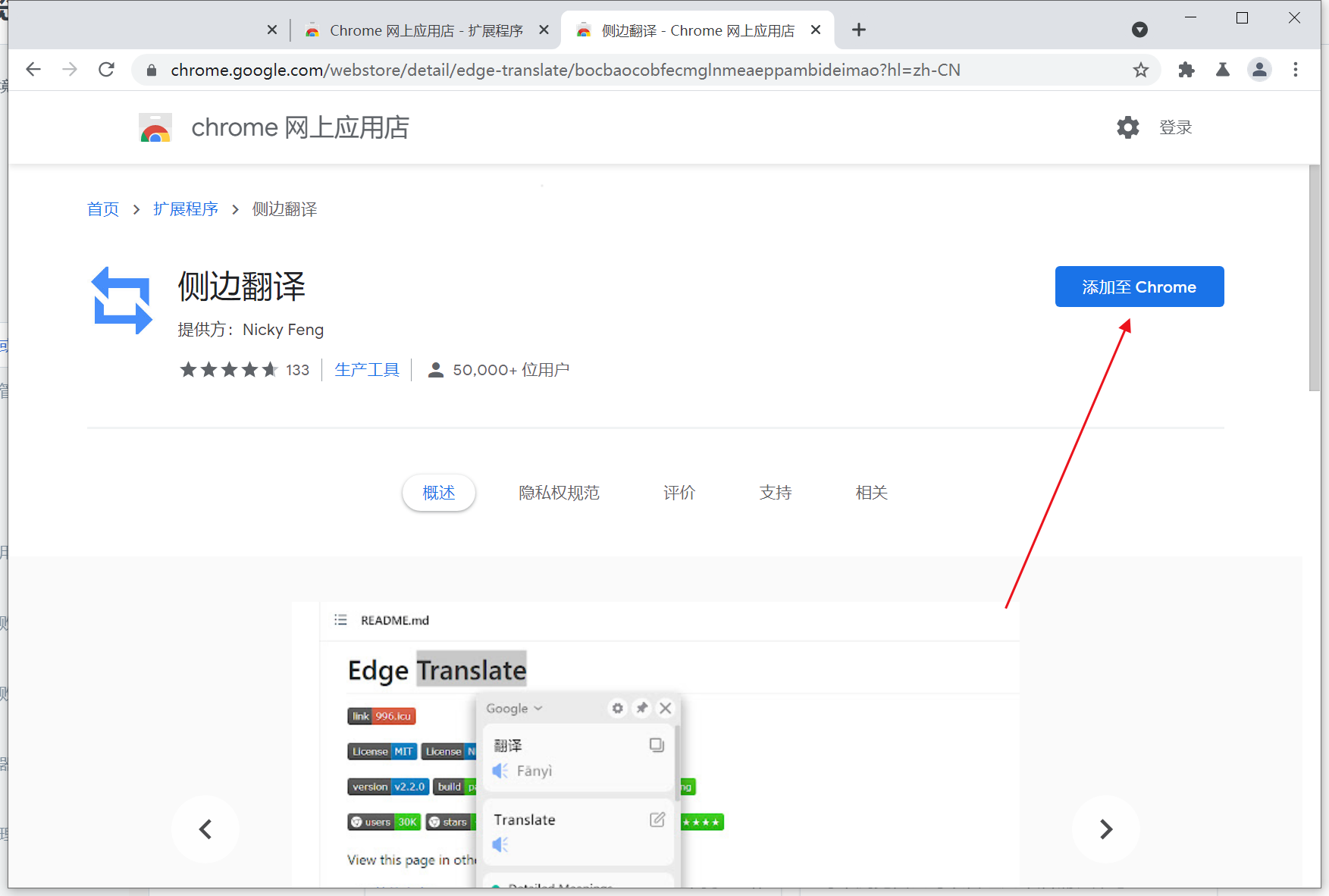Click the flask icon in Chrome toolbar

point(1223,70)
